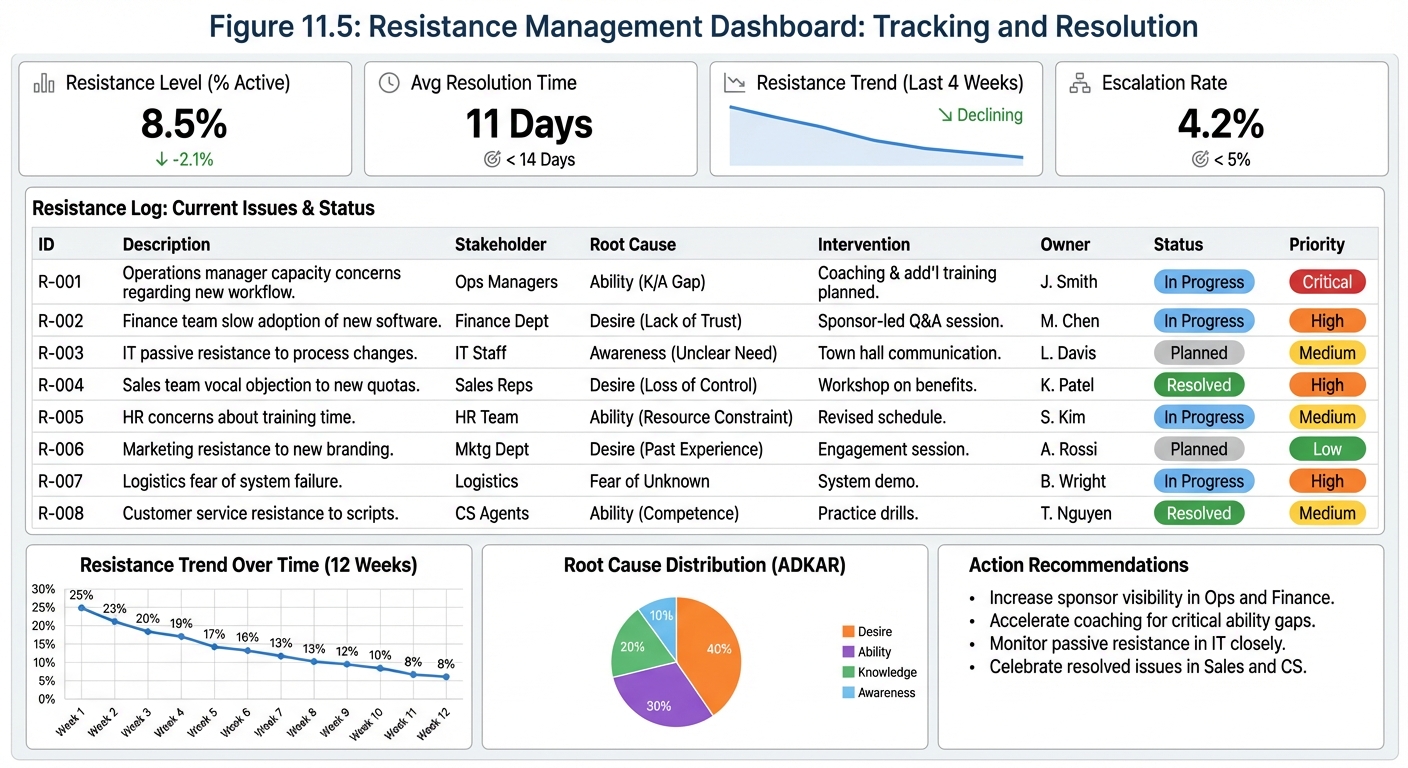Select the Week 12 data point on trend chart

[447, 678]
